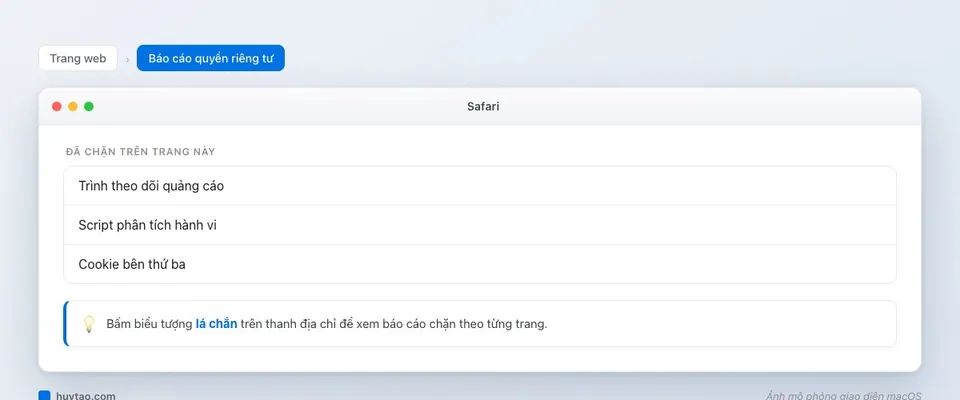Click the lightbulb tip icon
960x400 pixels.
click(89, 323)
